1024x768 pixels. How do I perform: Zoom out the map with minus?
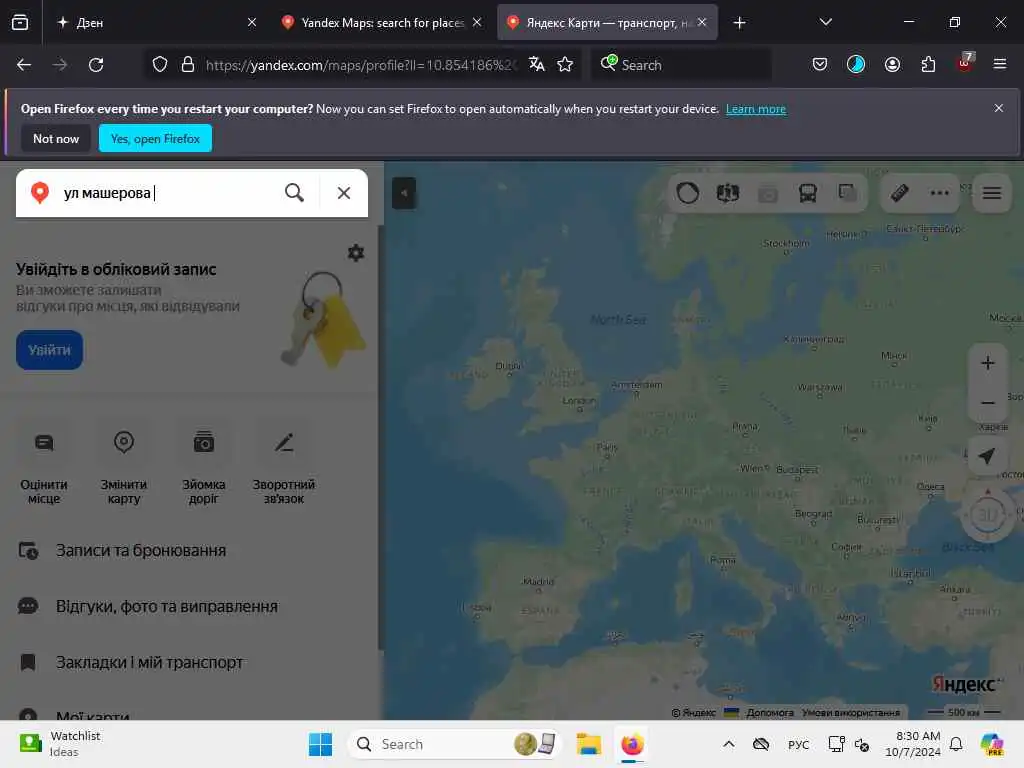click(988, 402)
